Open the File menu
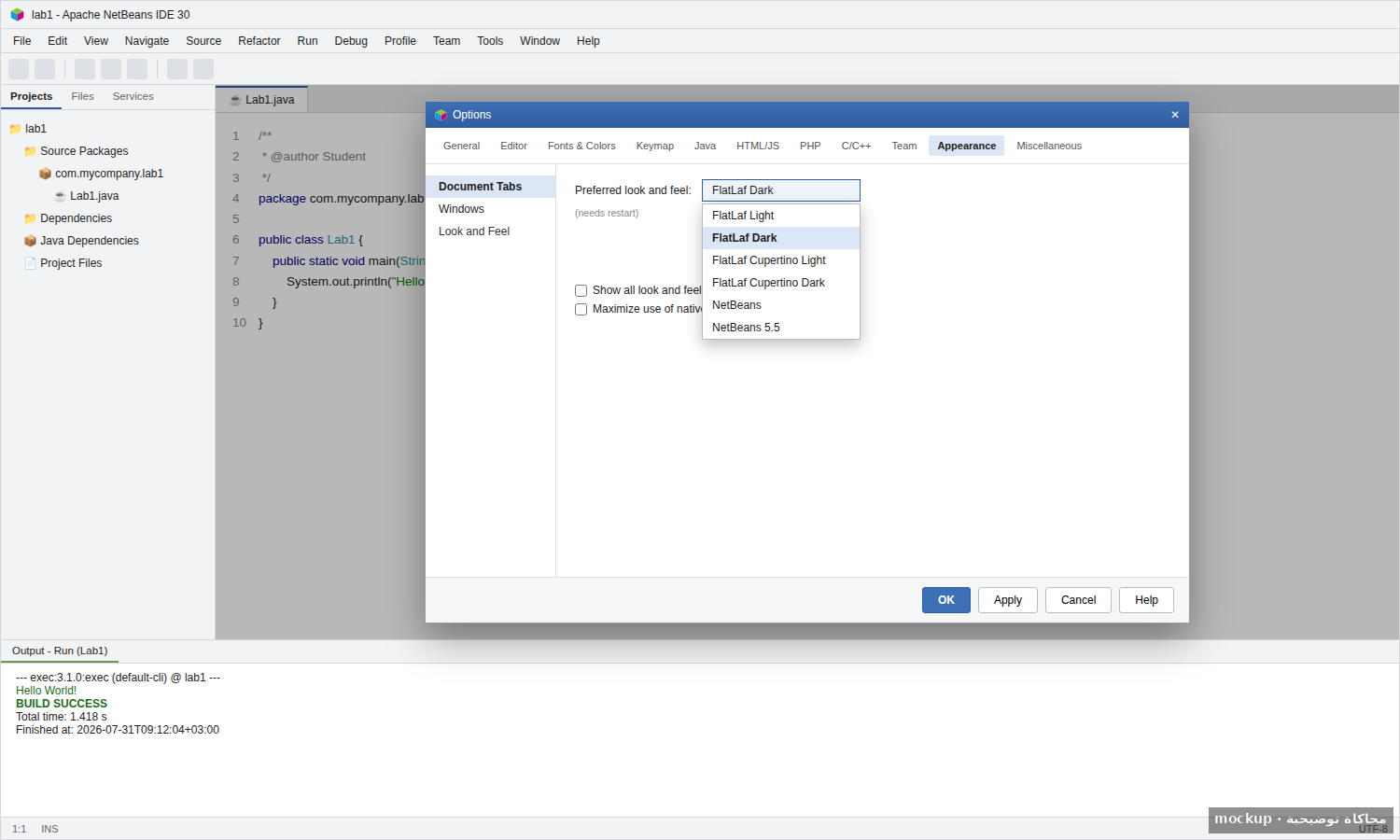1400x840 pixels. (x=22, y=41)
